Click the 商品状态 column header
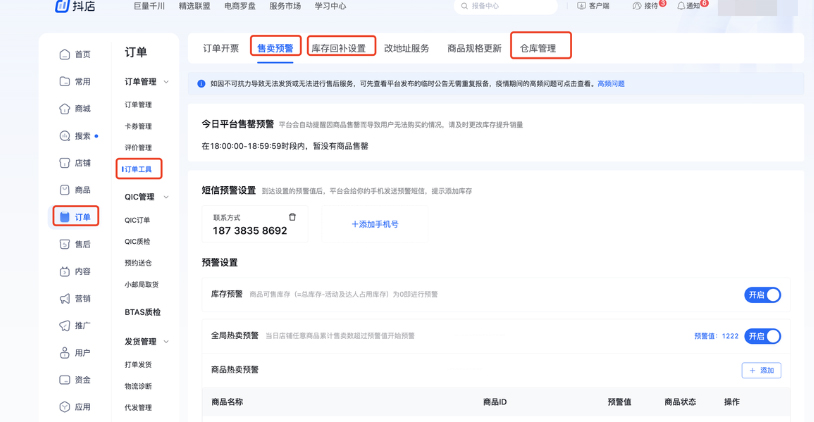The height and width of the screenshot is (422, 814). click(x=680, y=402)
